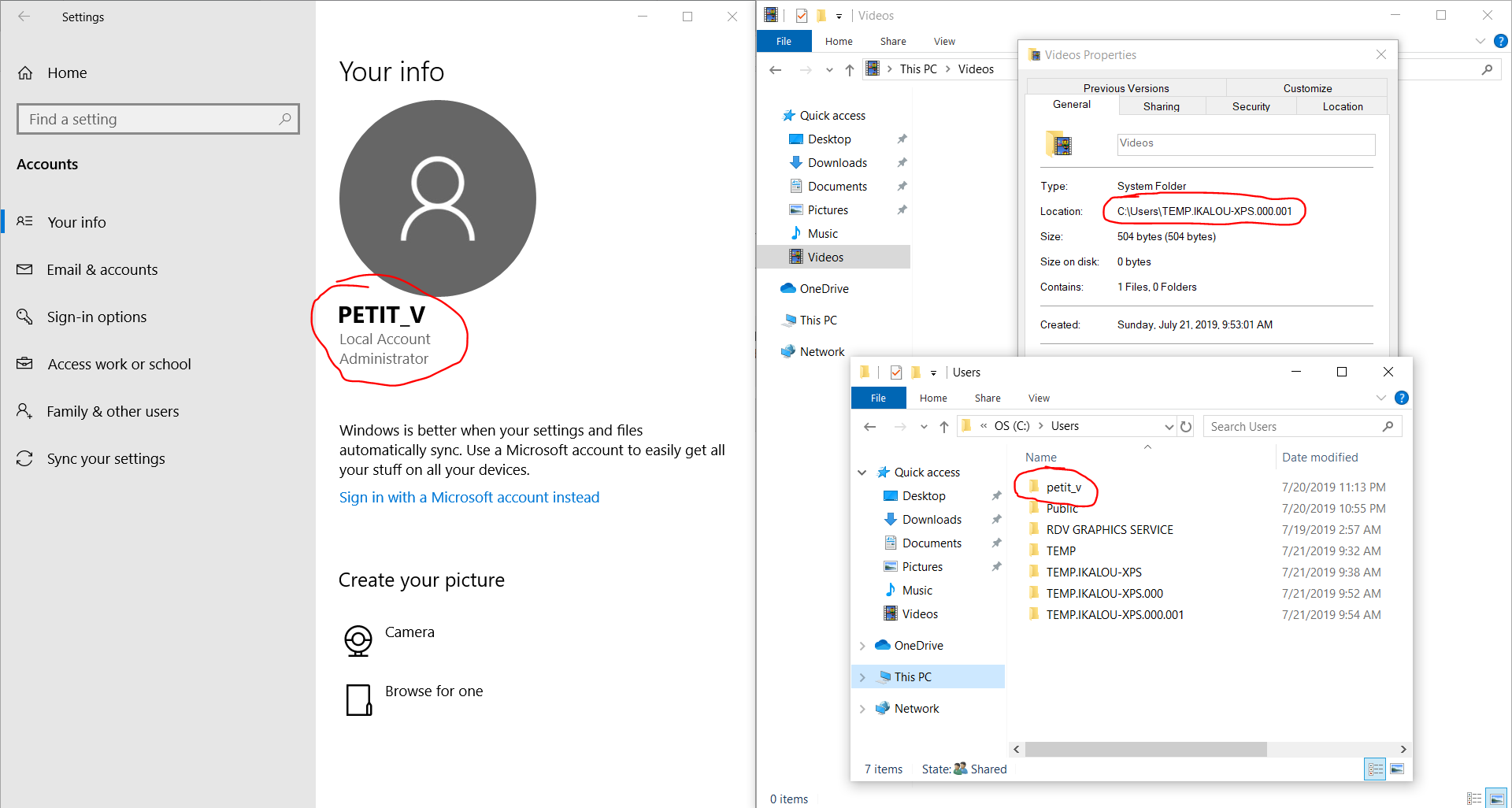Select the TEMP.IKALOU-XPS.000.001 folder row
Screen dimensions: 1512x808
[x=1114, y=614]
